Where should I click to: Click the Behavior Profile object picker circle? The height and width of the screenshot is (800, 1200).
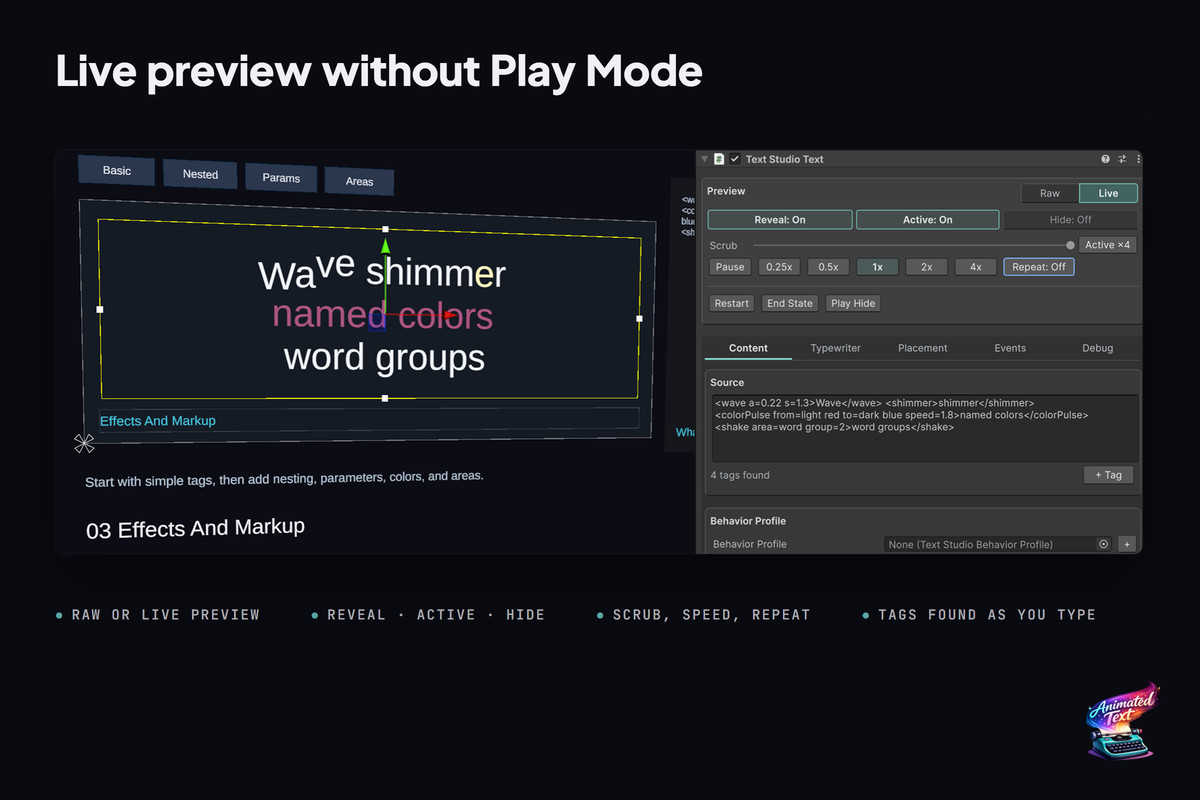tap(1104, 544)
